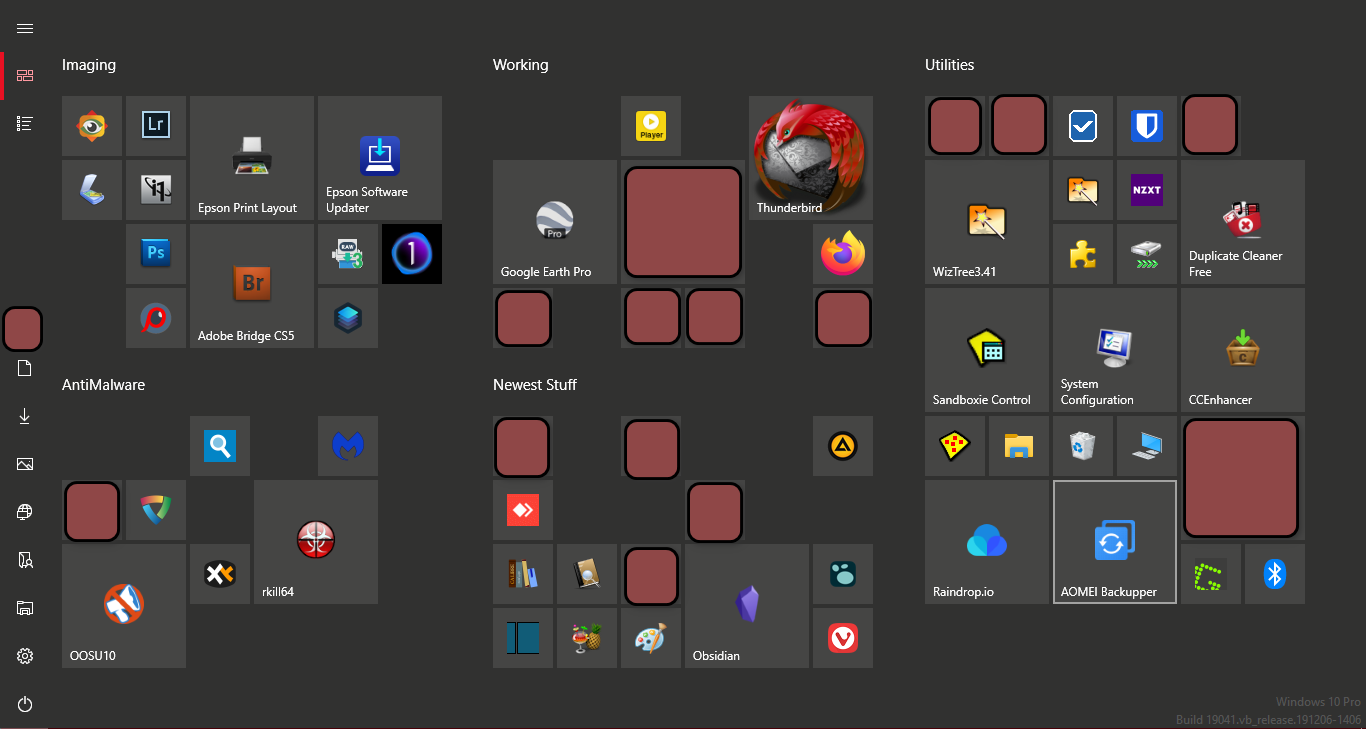Select the Imaging group heading
1366x729 pixels.
[x=89, y=65]
